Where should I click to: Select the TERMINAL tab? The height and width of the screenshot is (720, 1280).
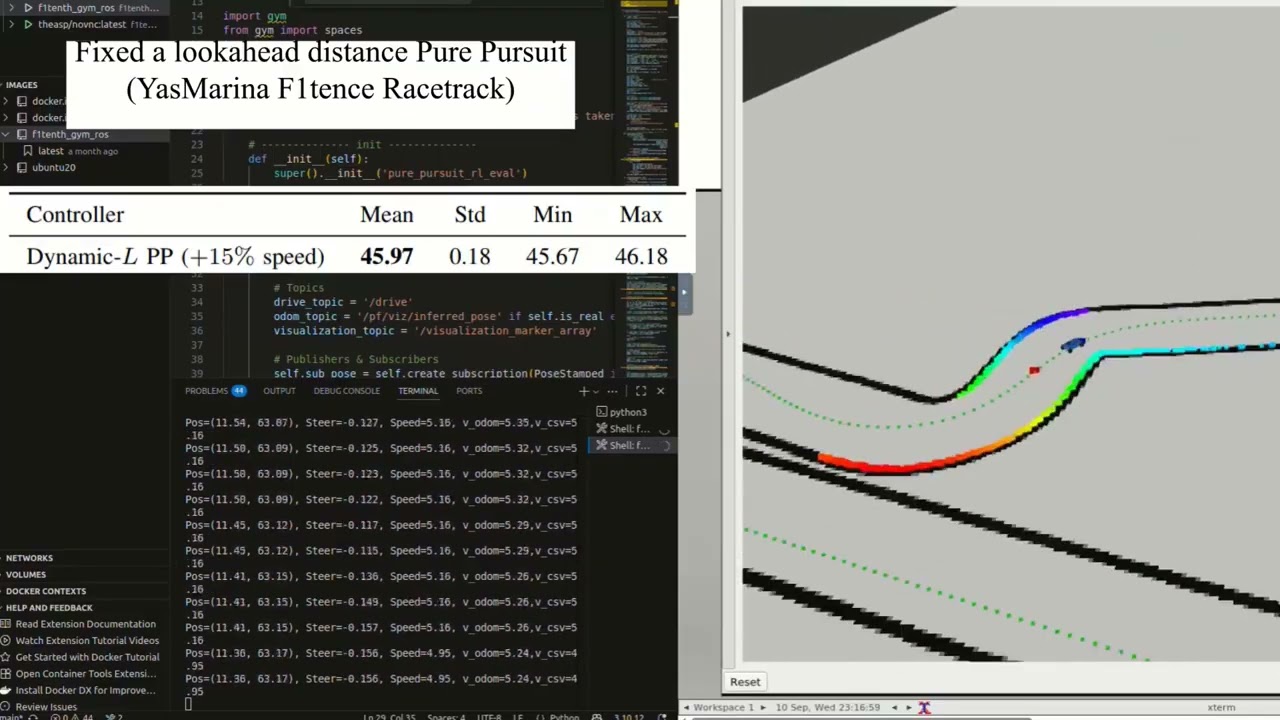[418, 391]
